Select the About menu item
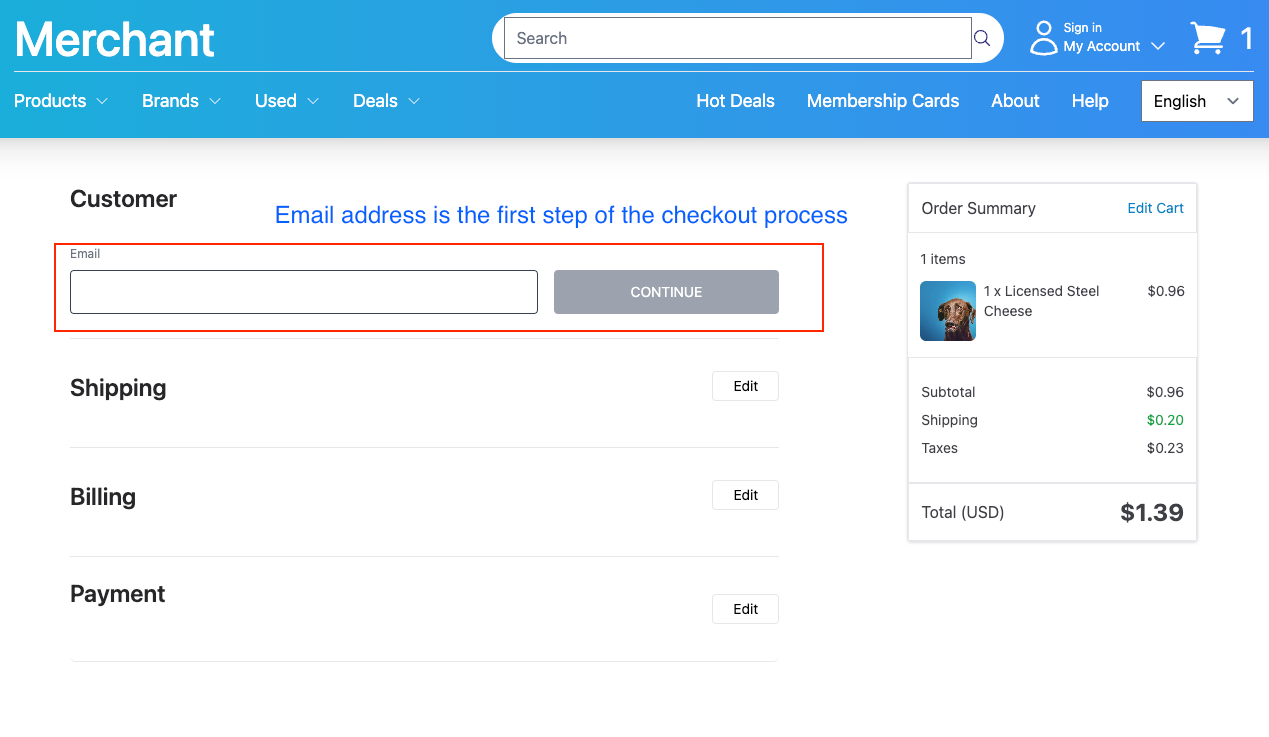This screenshot has height=737, width=1269. click(x=1014, y=101)
